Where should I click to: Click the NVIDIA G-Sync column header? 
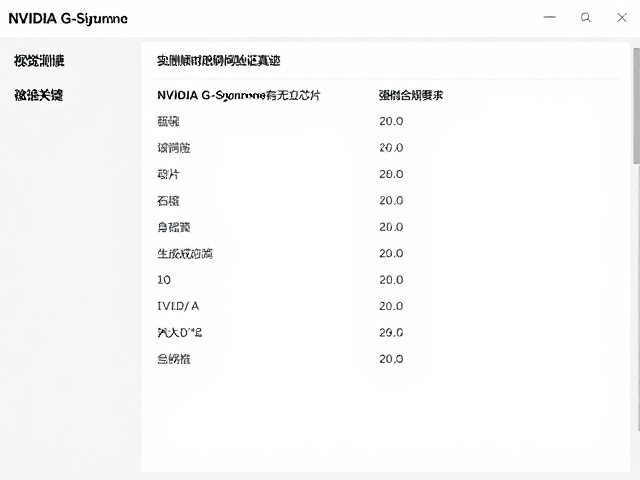(239, 96)
